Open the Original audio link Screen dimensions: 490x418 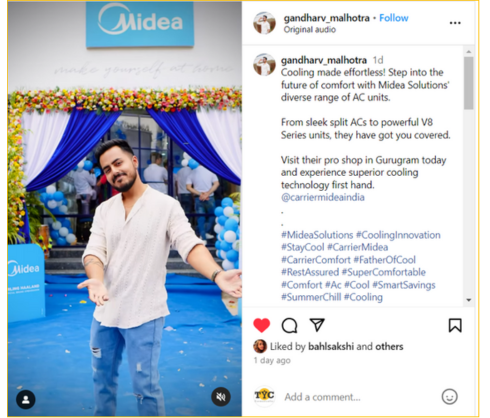pos(310,30)
